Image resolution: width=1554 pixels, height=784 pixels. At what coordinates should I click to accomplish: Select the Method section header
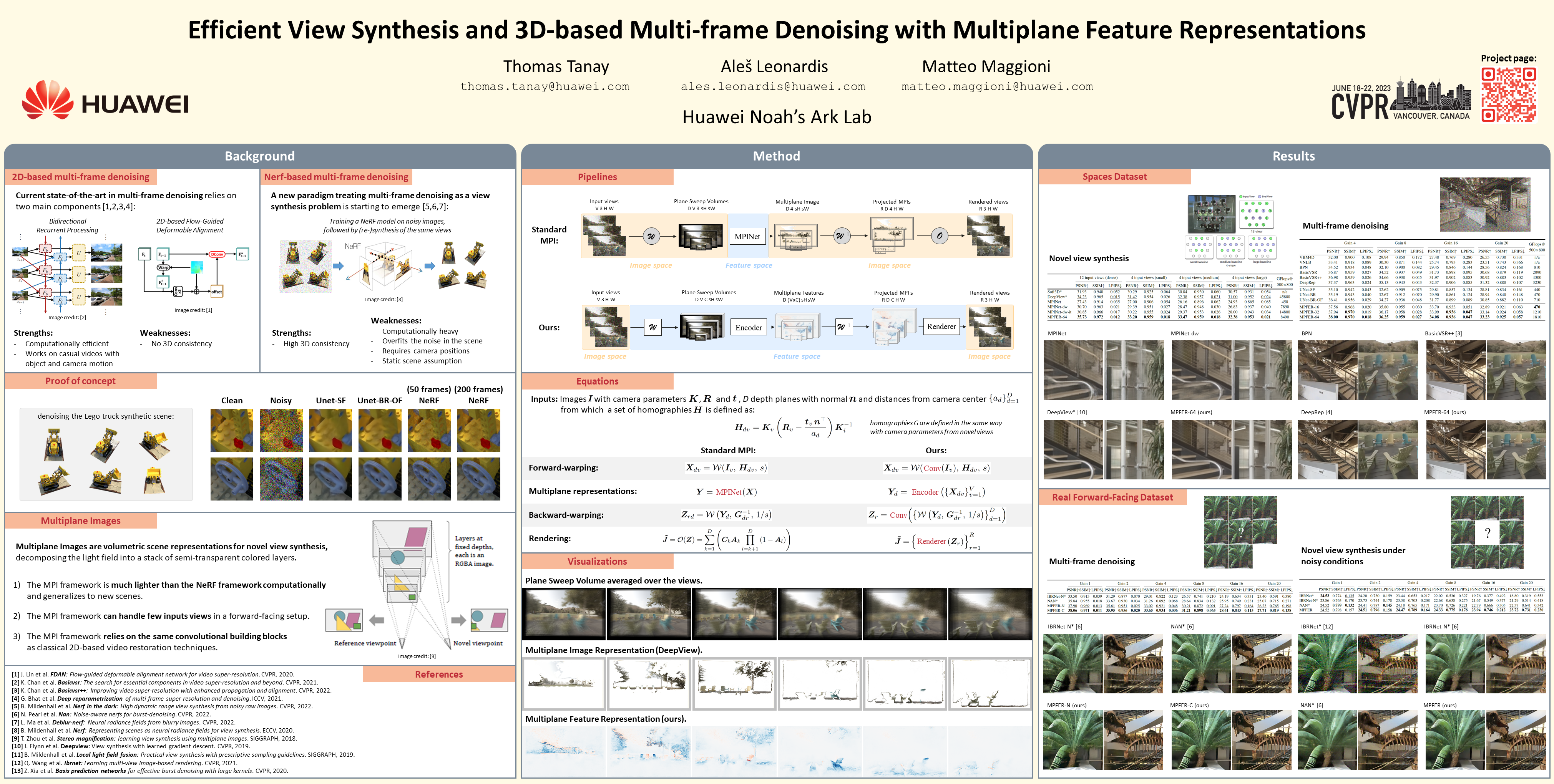coord(776,156)
